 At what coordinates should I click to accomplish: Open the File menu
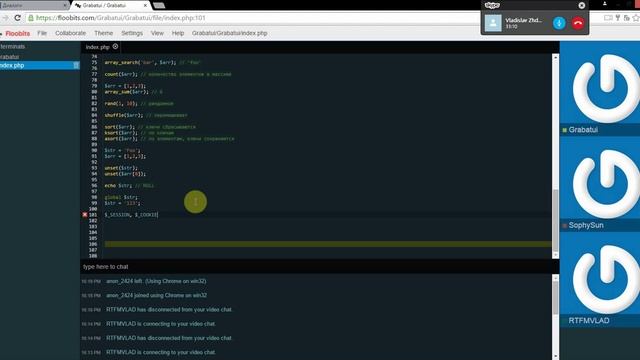pos(42,33)
